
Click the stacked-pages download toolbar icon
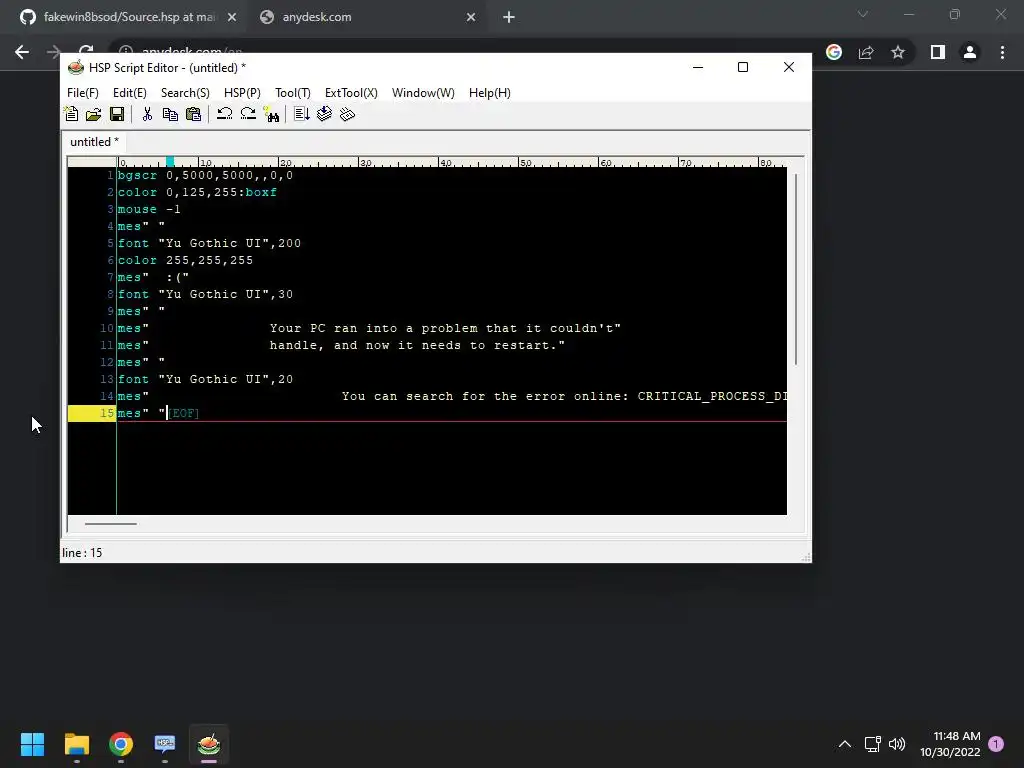point(324,114)
